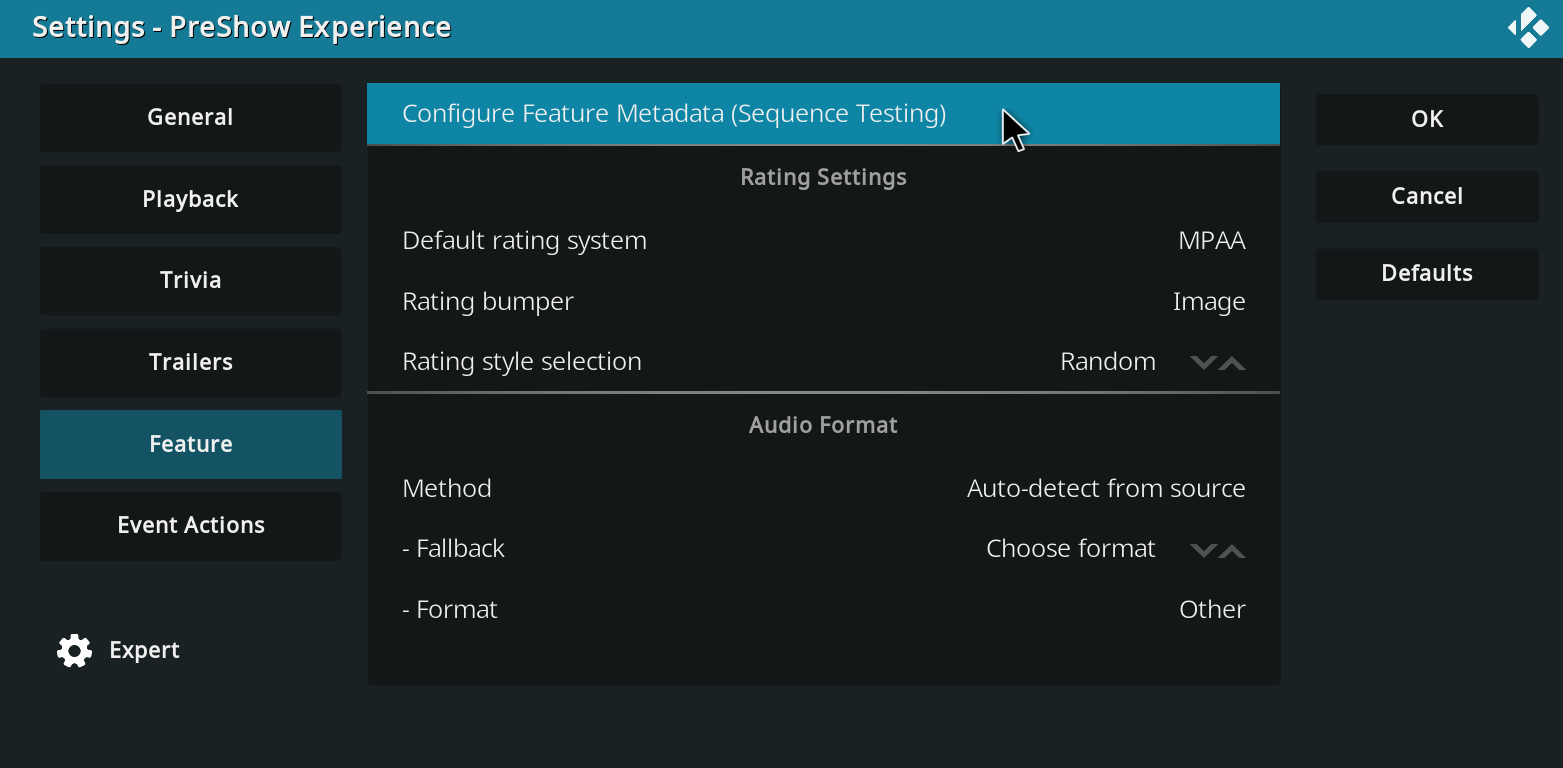Switch to the Playback category
Screen dimensions: 1563x768
click(190, 199)
